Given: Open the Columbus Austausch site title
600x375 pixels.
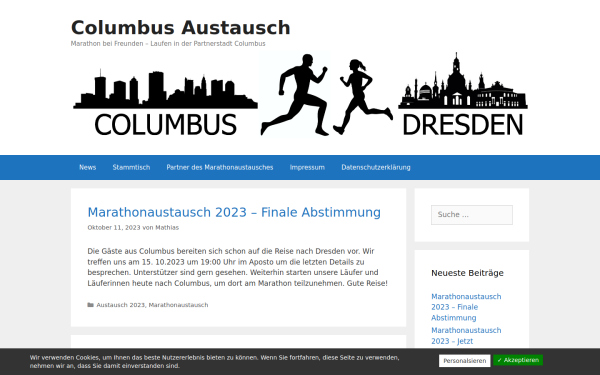Looking at the screenshot, I should point(181,28).
